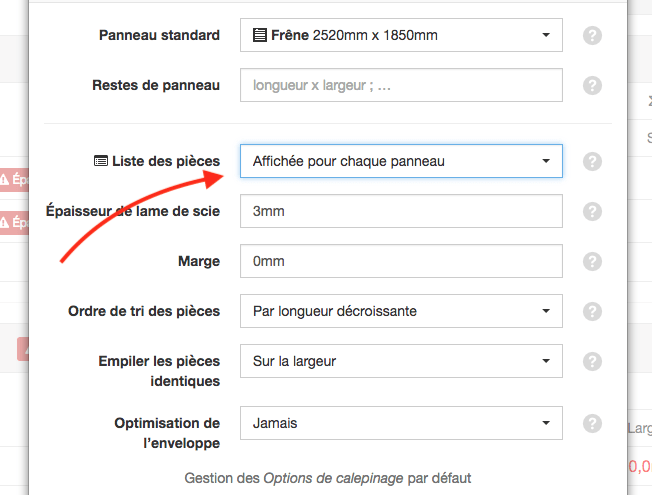
Task: Open the Jamais optimisation dropdown
Action: coord(401,423)
